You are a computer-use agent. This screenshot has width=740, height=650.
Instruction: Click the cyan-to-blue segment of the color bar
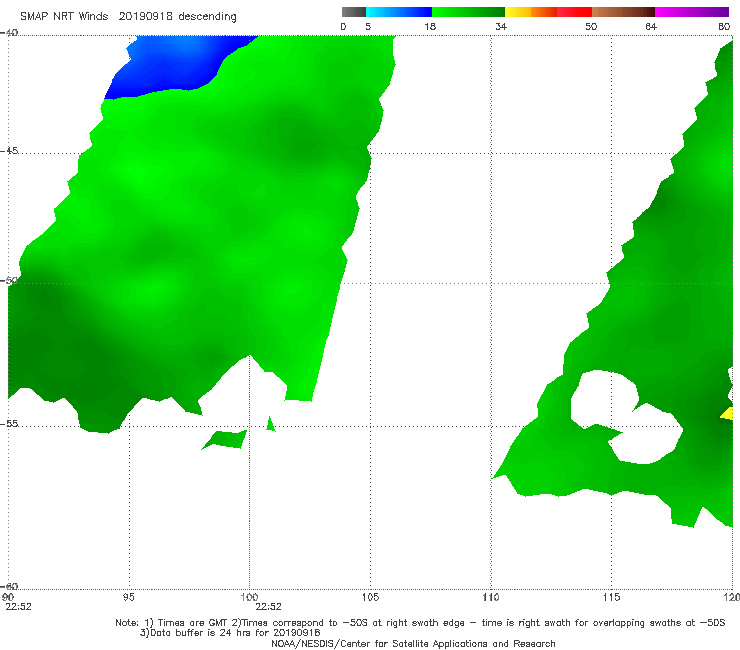point(399,12)
